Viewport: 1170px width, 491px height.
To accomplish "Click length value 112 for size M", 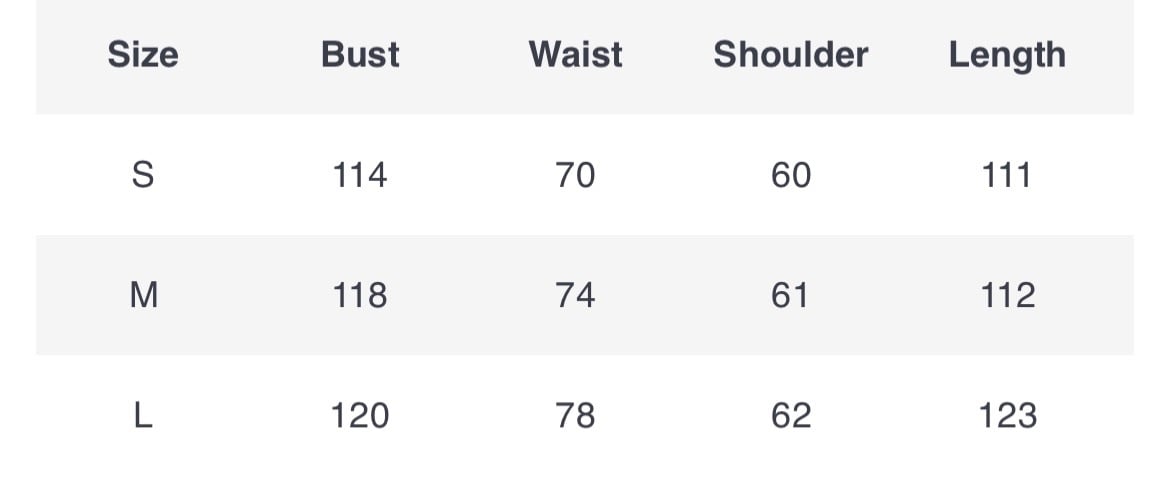I will [1007, 296].
